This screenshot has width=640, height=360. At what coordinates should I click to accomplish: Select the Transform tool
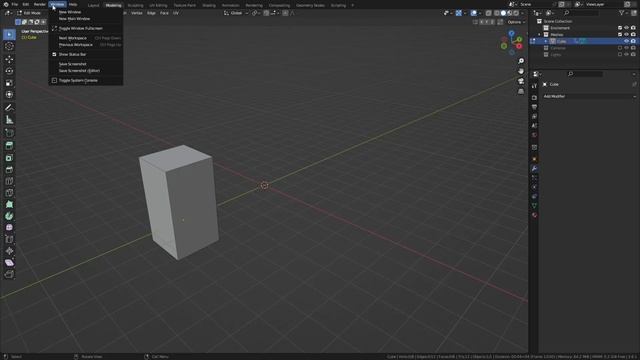(9, 95)
